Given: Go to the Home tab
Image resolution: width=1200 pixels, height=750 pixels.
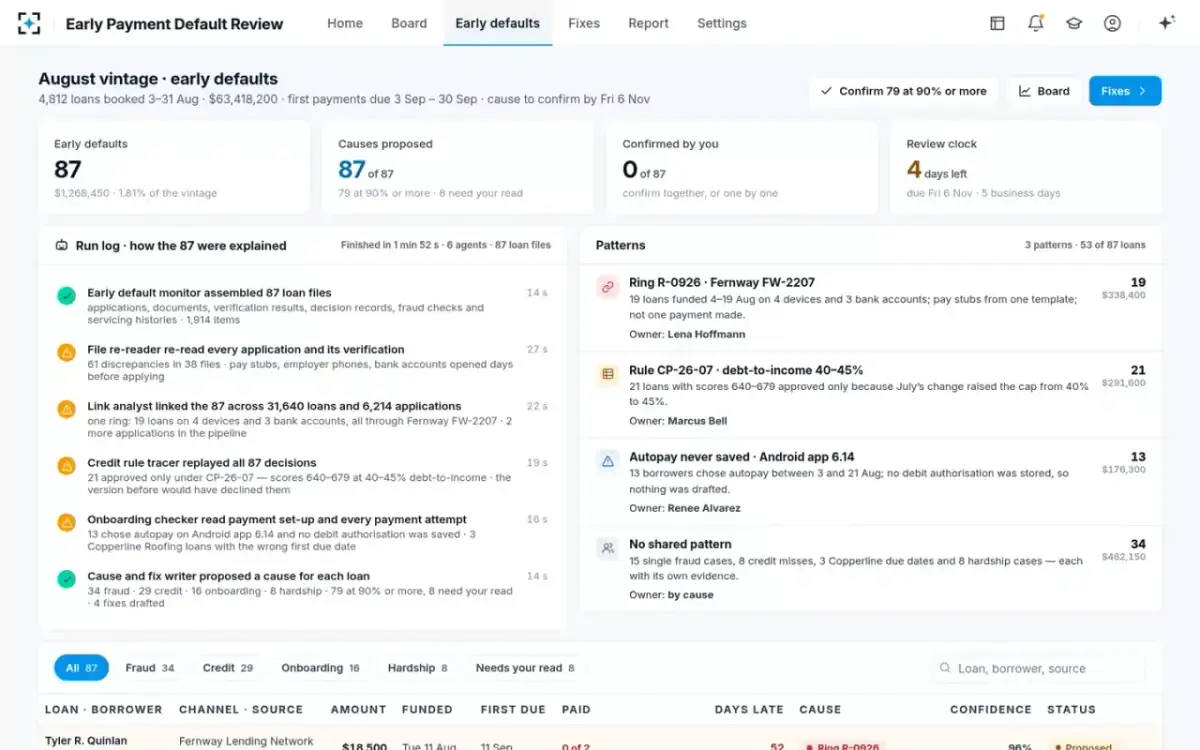Looking at the screenshot, I should click(x=345, y=23).
